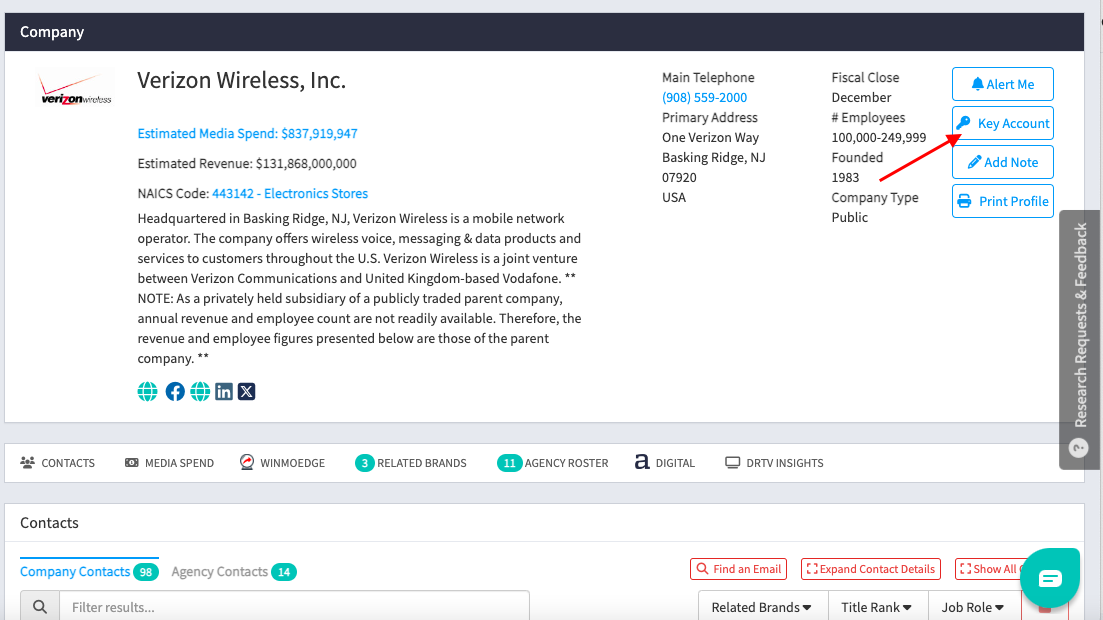The height and width of the screenshot is (620, 1103).
Task: Click the Founded year 1983
Action: point(845,177)
